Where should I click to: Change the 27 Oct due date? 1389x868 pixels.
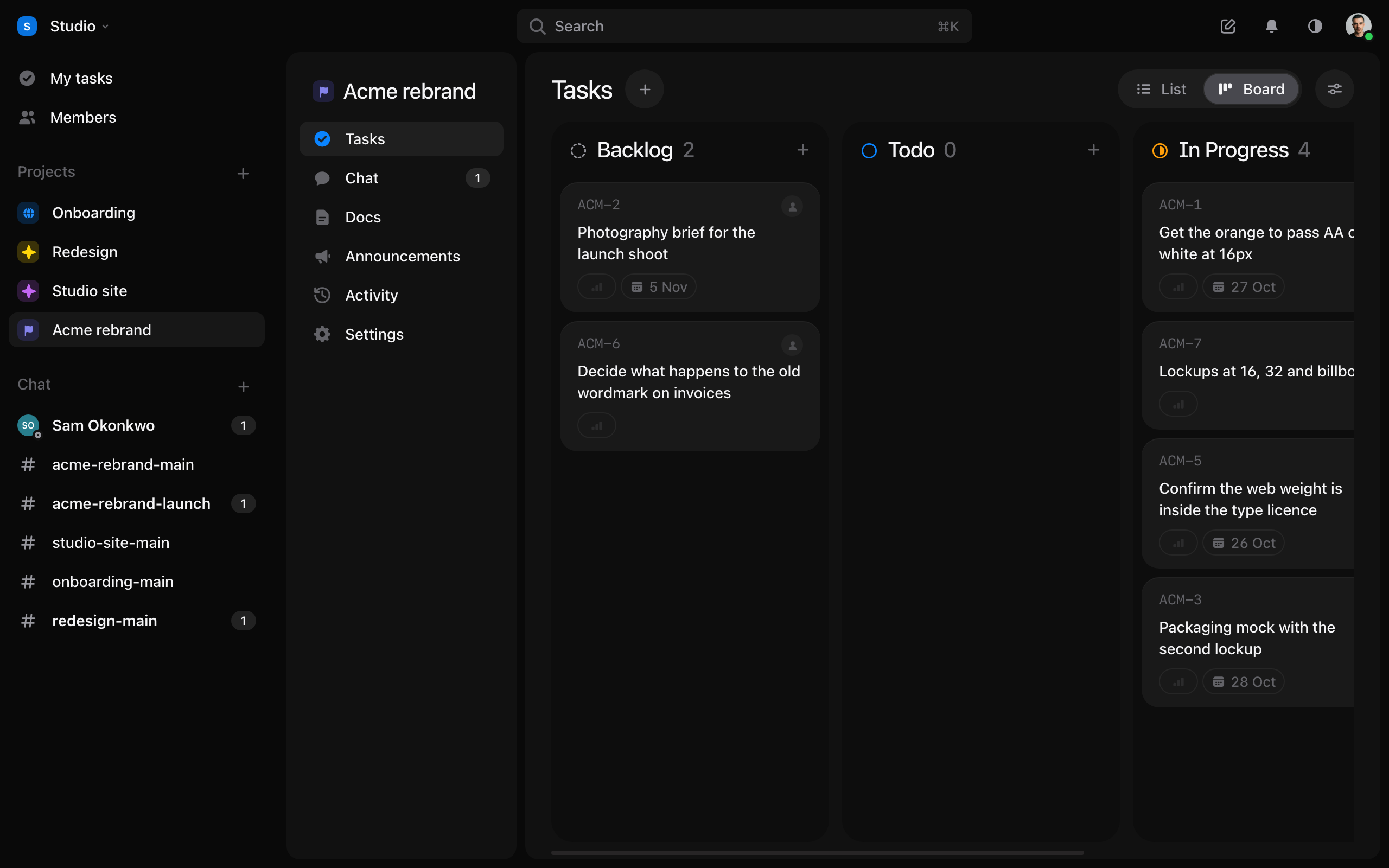(1243, 287)
